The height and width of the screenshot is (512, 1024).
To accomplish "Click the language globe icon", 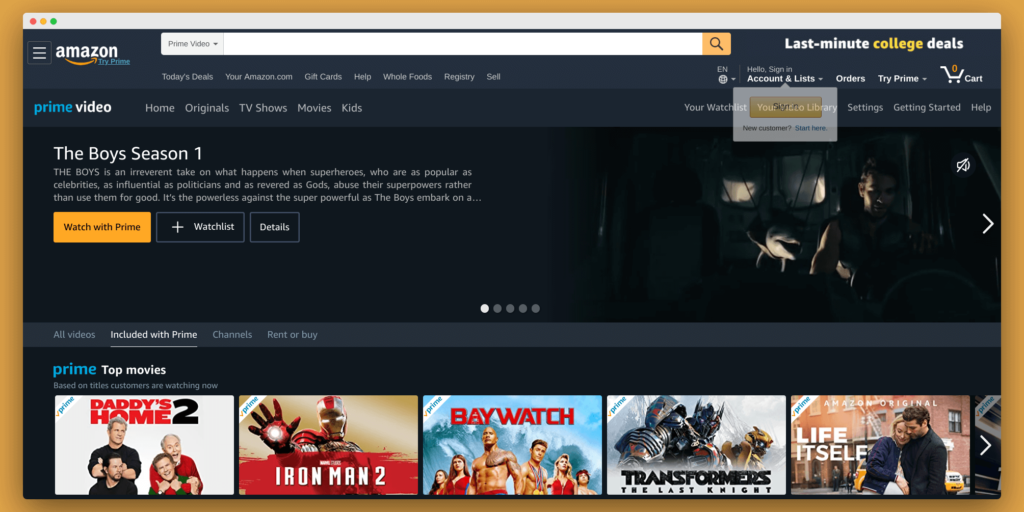I will coord(723,79).
